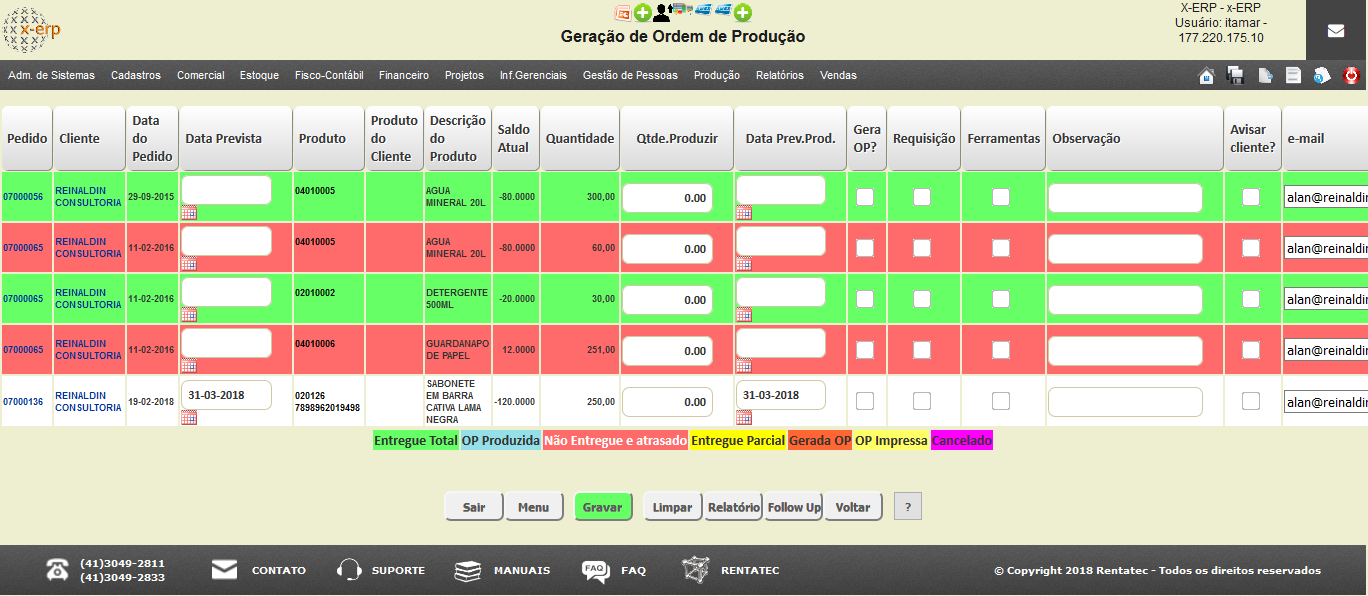This screenshot has height=596, width=1368.
Task: Open Data Prev.Prod. calendar for pedido 07000136
Action: pyautogui.click(x=744, y=418)
